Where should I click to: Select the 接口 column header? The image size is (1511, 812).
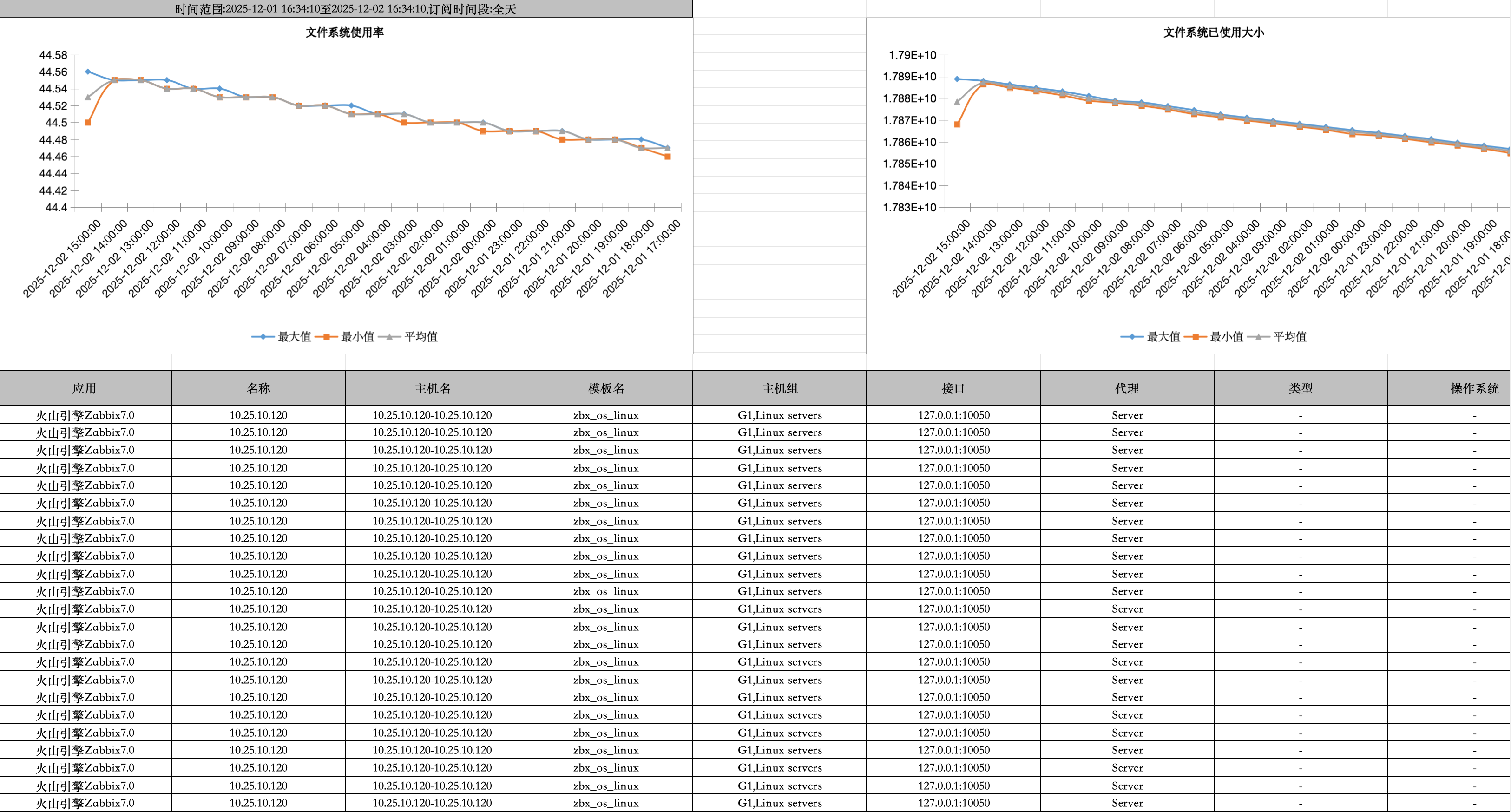pos(953,388)
